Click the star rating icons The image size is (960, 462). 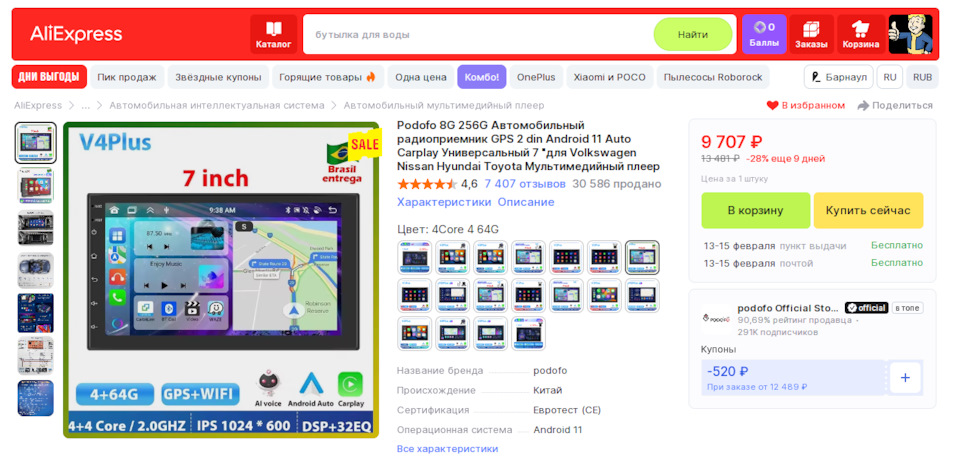pyautogui.click(x=427, y=184)
